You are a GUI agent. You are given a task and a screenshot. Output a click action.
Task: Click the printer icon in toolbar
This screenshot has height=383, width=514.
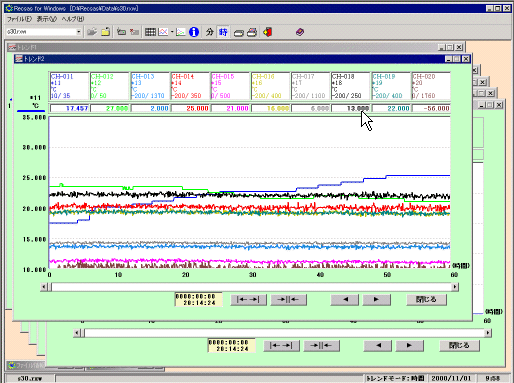pos(252,32)
